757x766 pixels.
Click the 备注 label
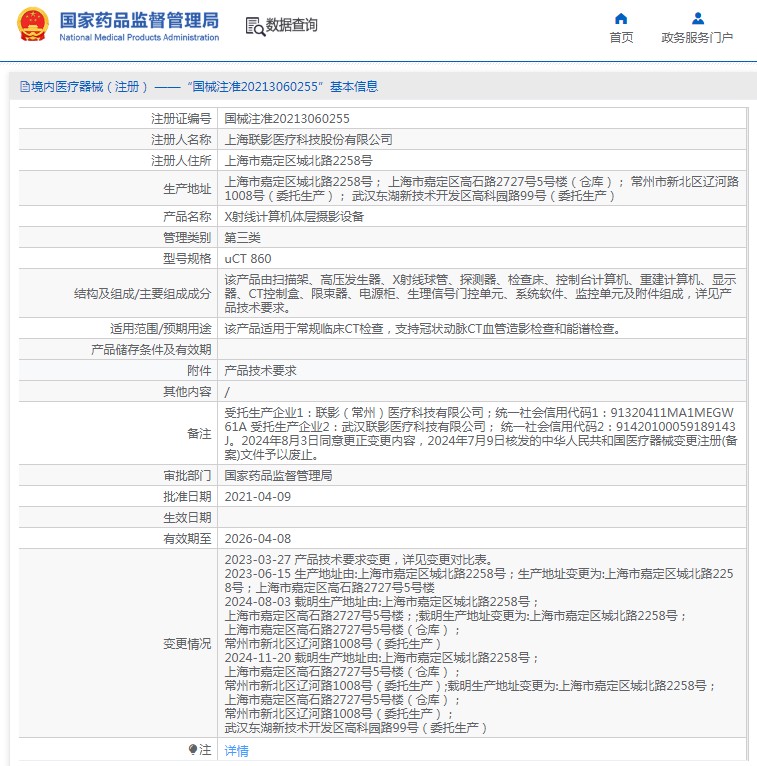click(199, 434)
